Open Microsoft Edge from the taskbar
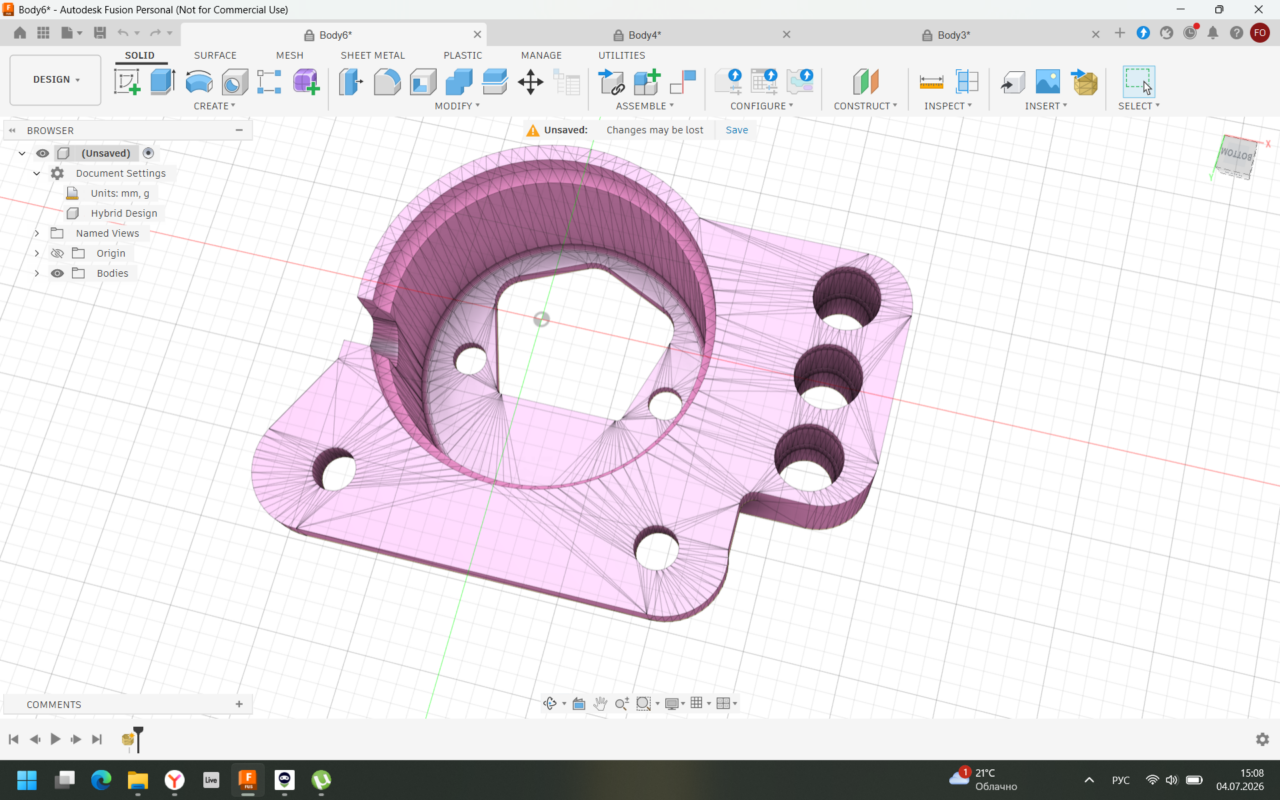Viewport: 1280px width, 800px height. 101,779
